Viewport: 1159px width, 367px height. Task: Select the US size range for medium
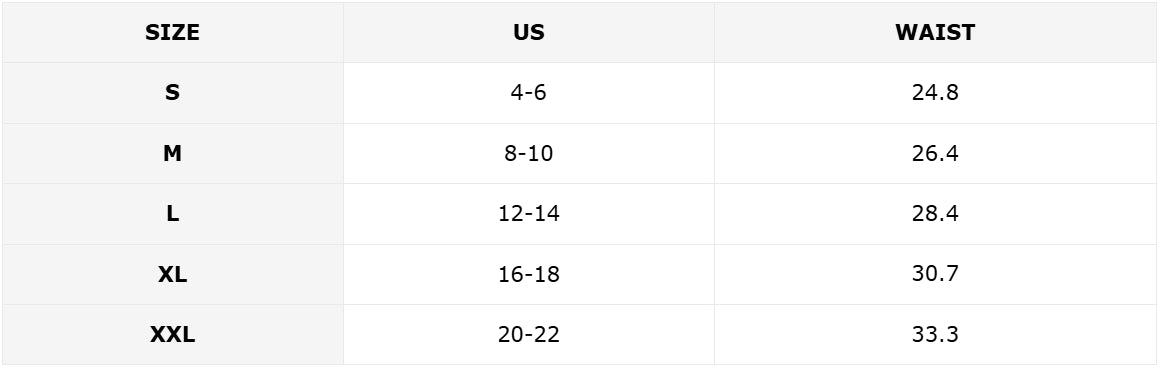[528, 154]
